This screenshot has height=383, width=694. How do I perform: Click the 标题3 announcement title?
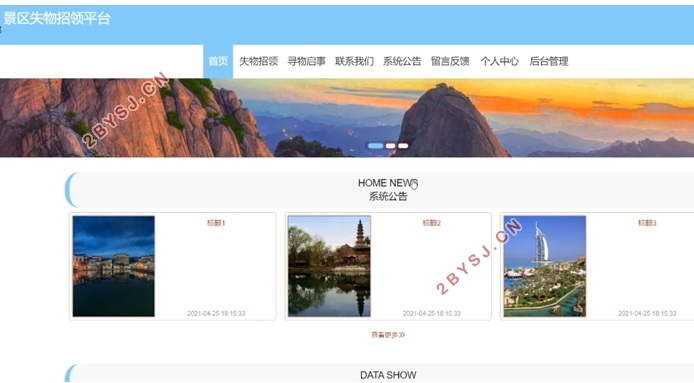pyautogui.click(x=647, y=223)
